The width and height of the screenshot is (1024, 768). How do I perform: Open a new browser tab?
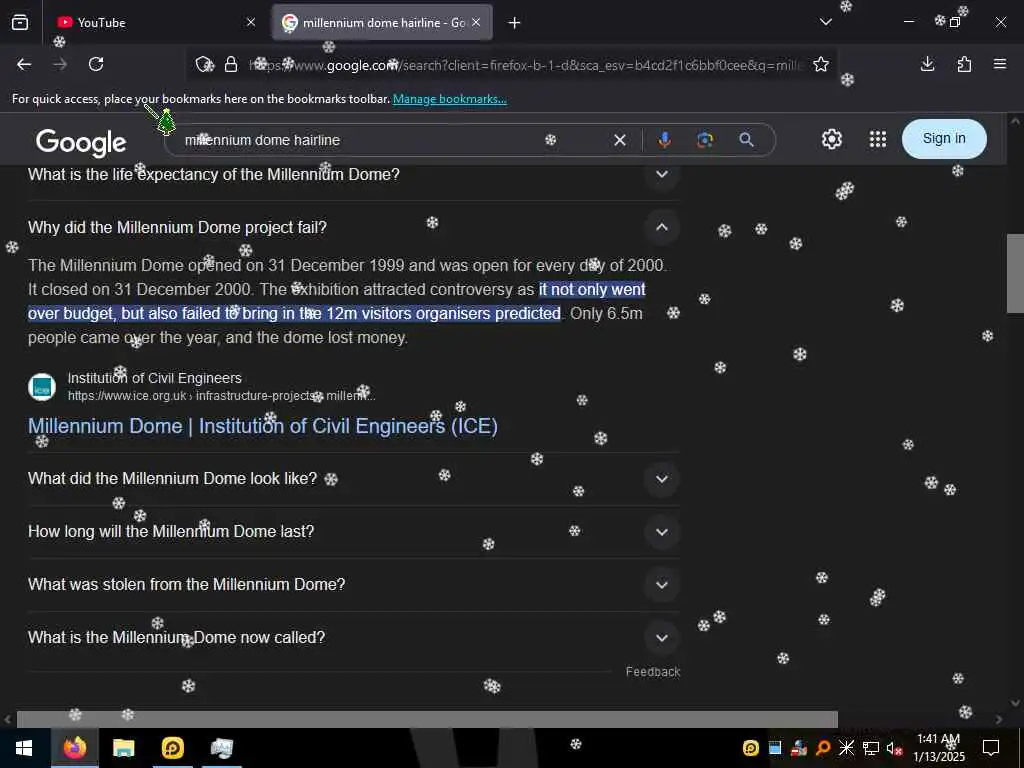pos(515,23)
